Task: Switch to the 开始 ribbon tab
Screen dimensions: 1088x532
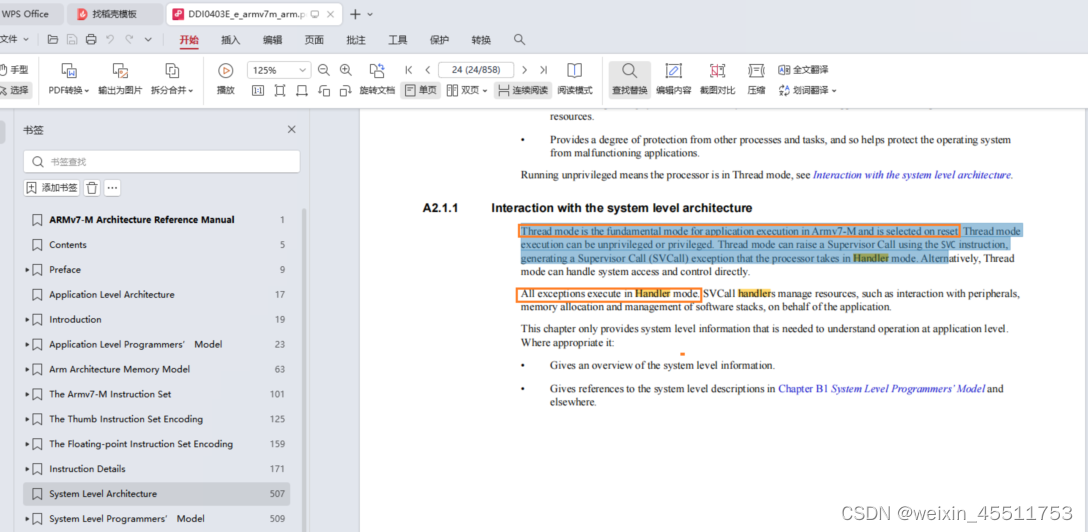Action: pos(189,40)
